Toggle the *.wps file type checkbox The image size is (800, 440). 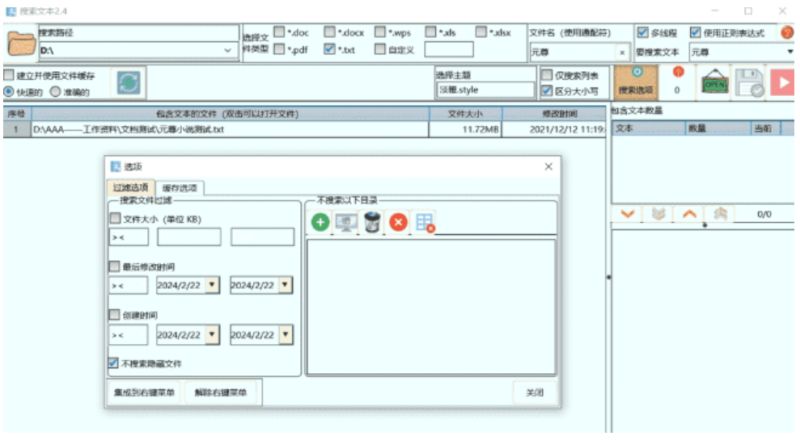pos(380,32)
